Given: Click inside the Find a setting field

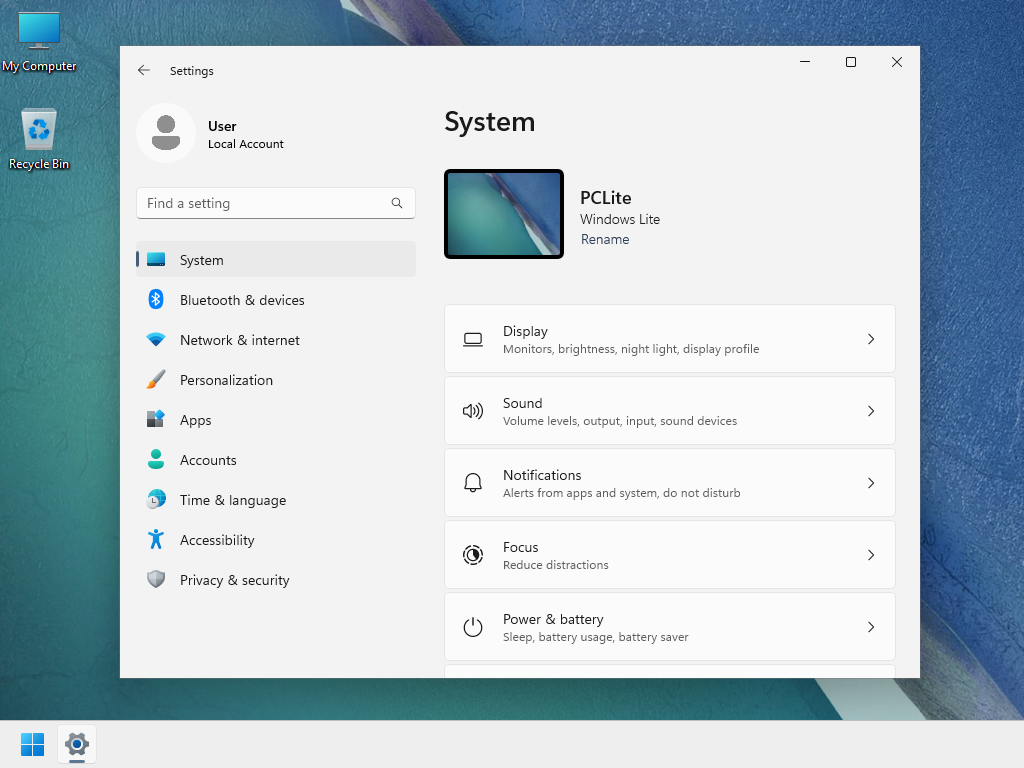Looking at the screenshot, I should click(260, 203).
